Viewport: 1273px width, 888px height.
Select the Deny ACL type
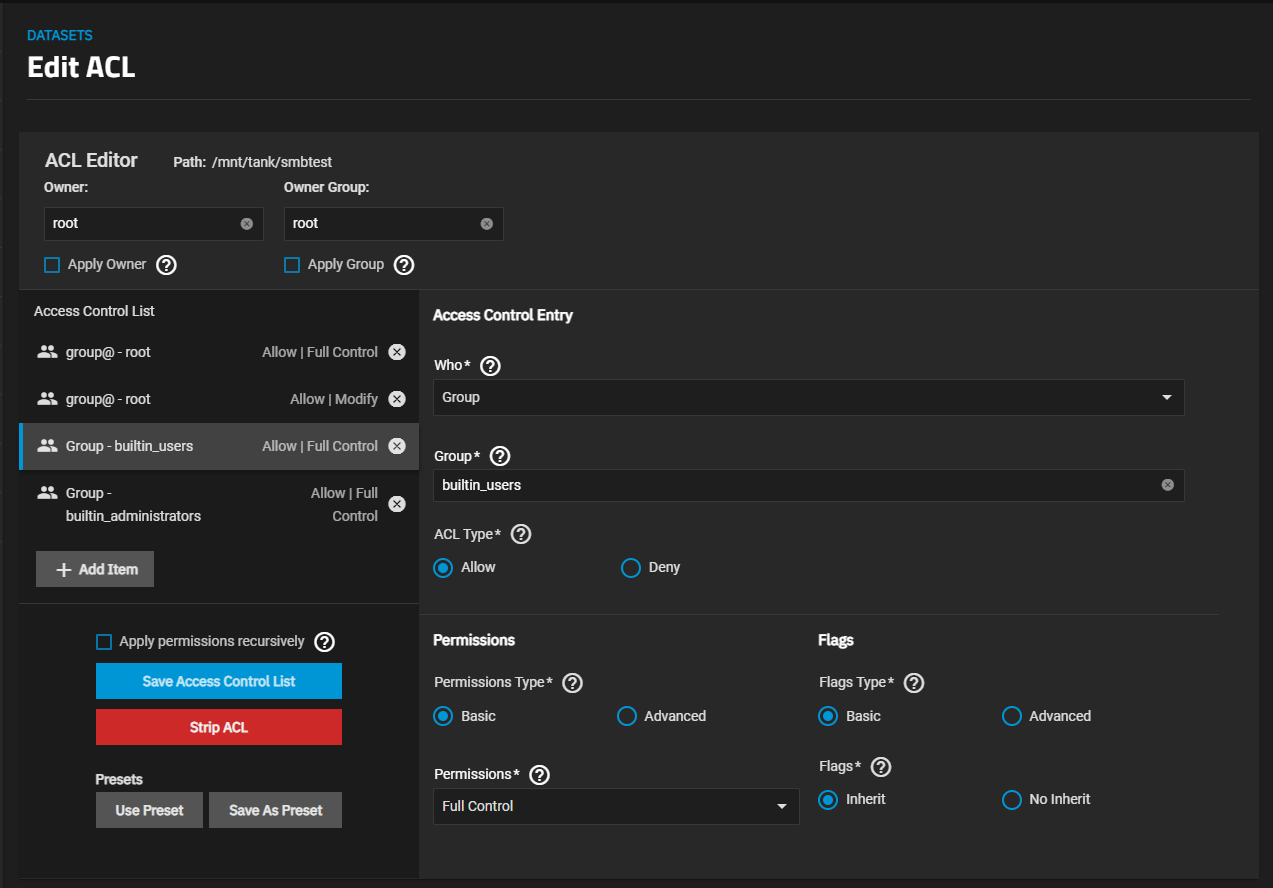click(631, 568)
